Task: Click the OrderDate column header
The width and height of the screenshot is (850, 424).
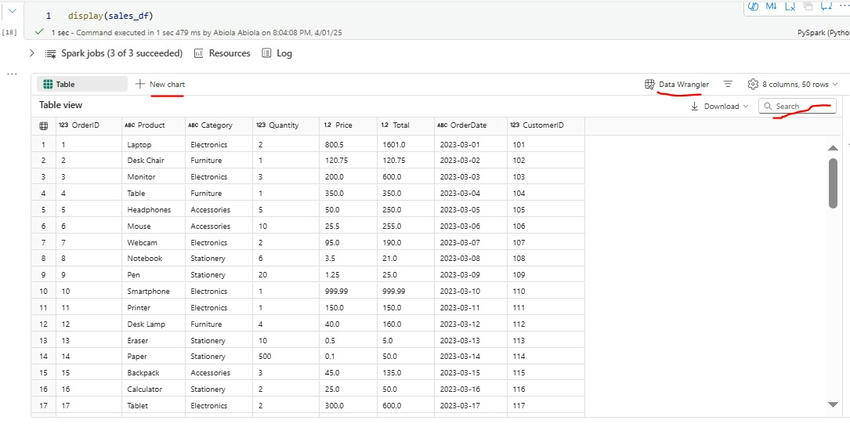Action: (471, 125)
